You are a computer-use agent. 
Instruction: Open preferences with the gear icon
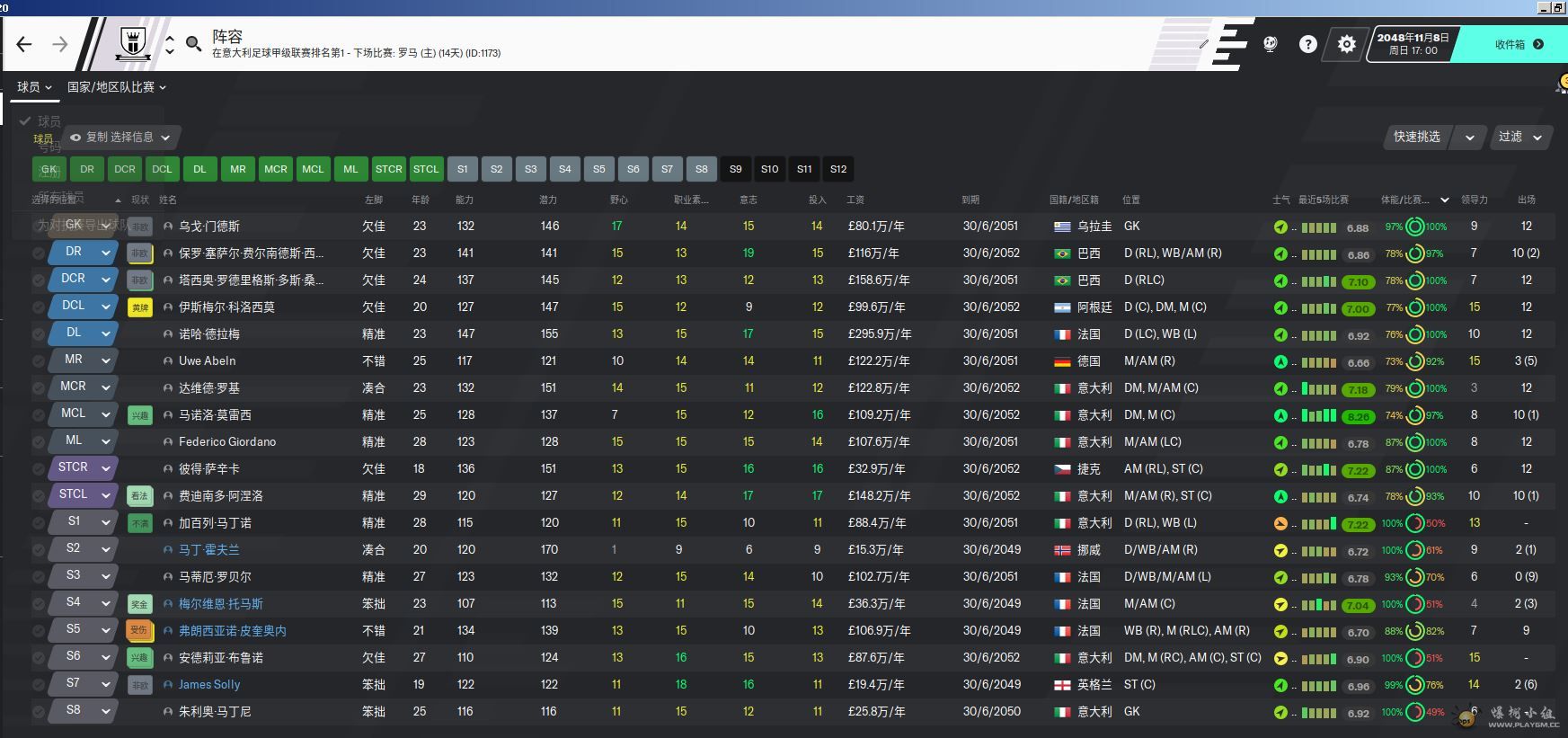click(1346, 44)
